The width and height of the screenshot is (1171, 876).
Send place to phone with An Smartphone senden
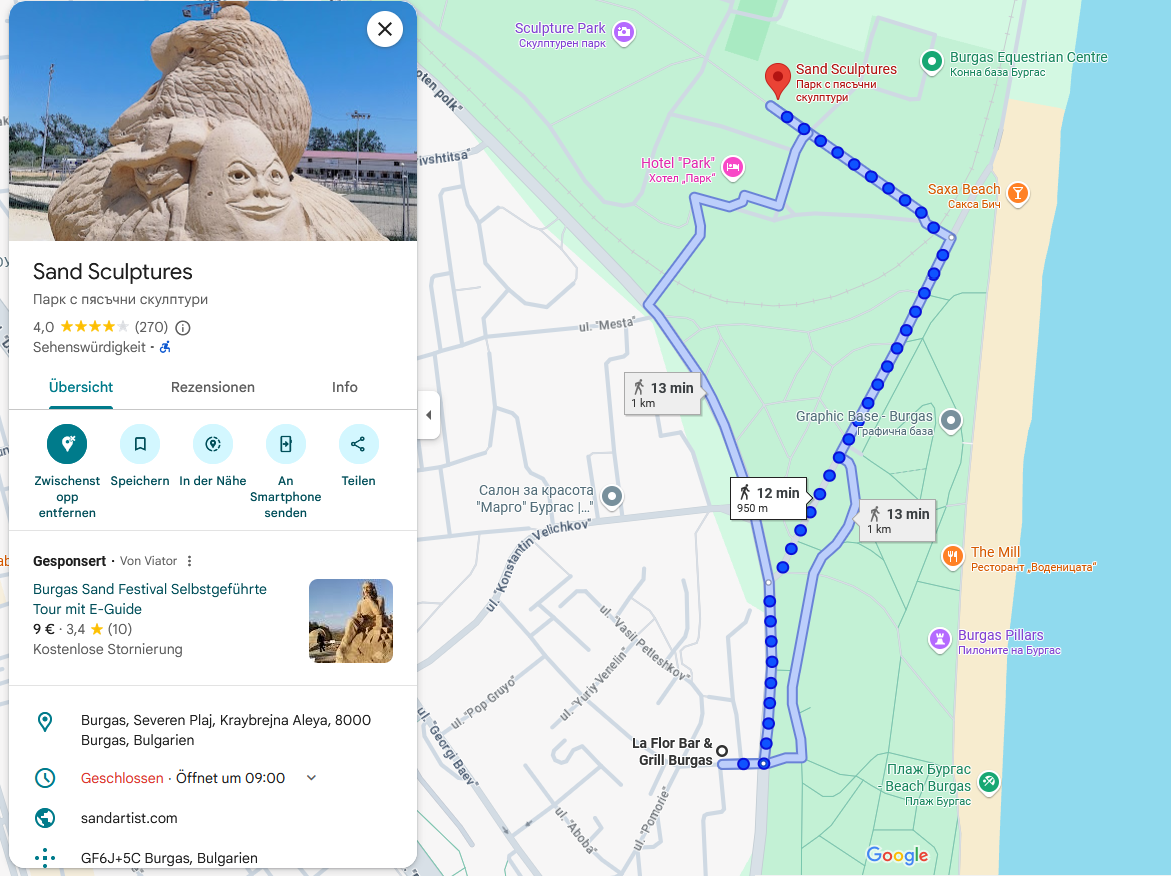pyautogui.click(x=285, y=444)
